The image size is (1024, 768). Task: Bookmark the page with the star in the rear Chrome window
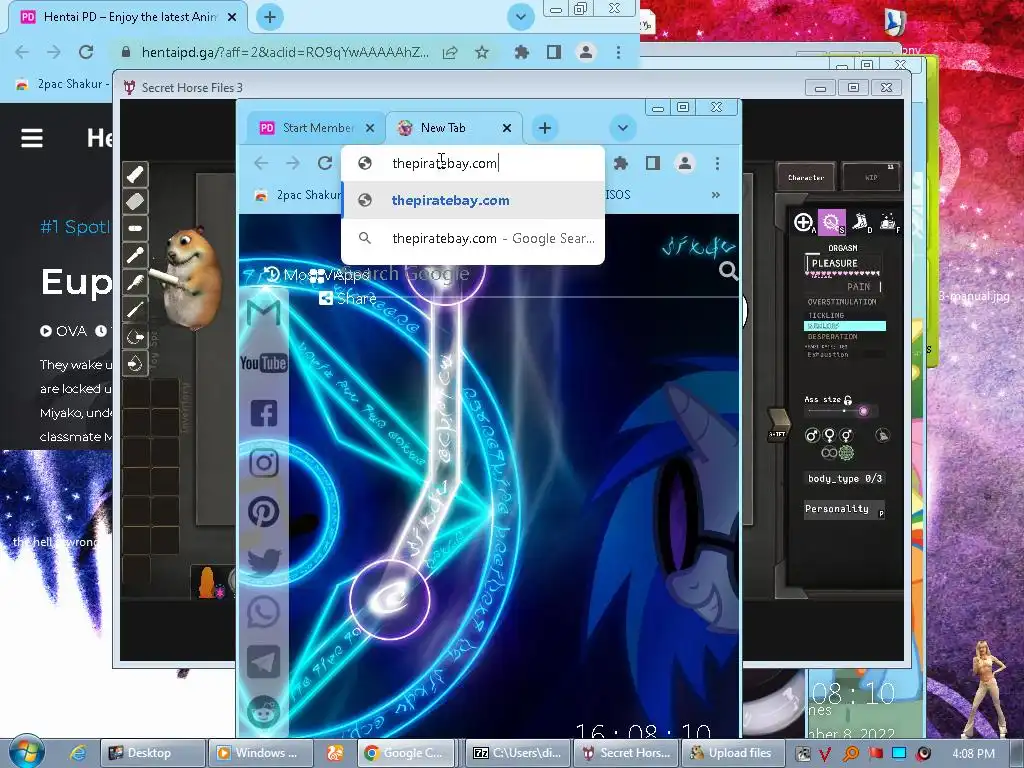(x=482, y=52)
